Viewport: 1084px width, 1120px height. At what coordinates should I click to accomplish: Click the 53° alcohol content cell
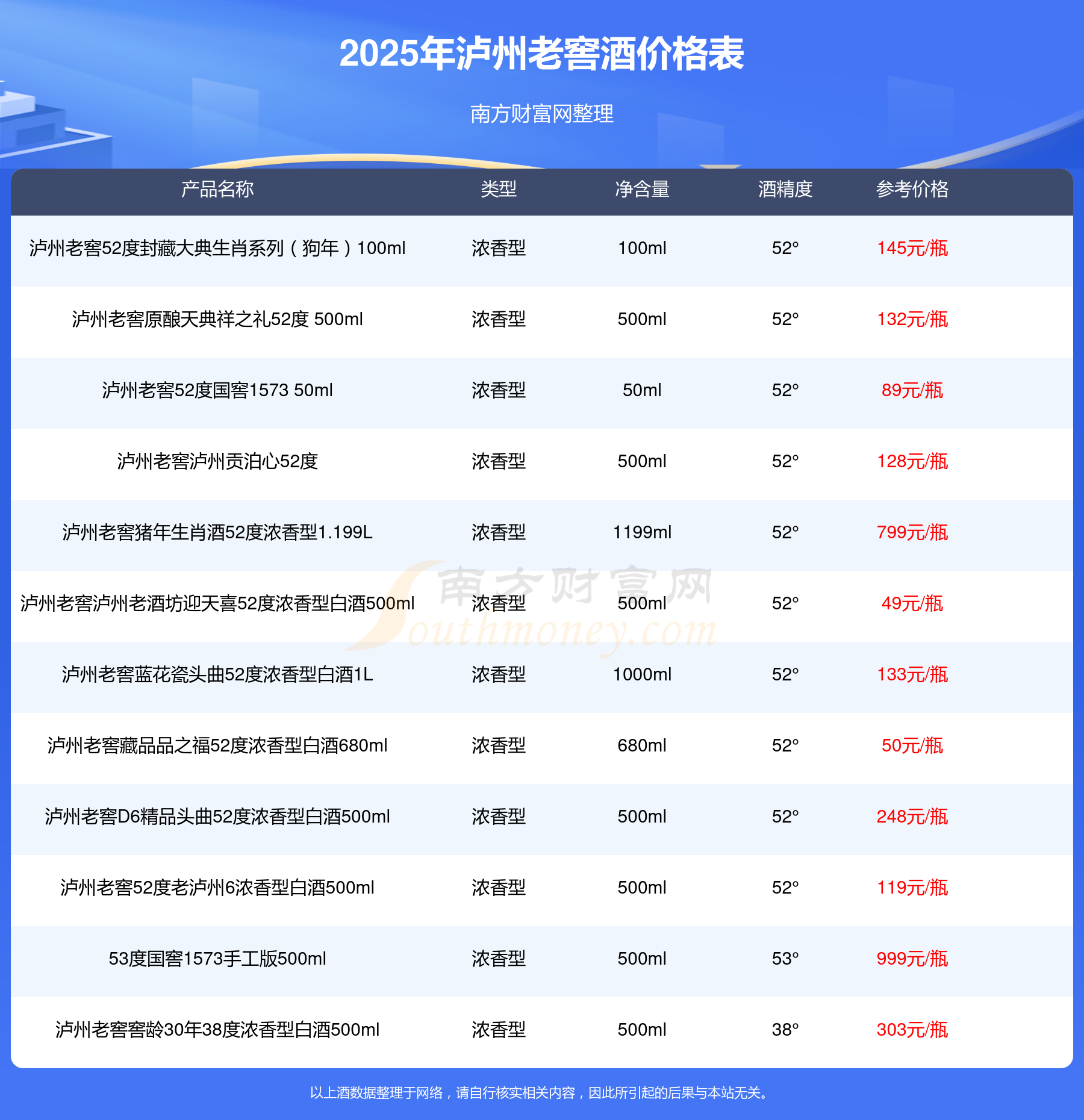coord(785,959)
